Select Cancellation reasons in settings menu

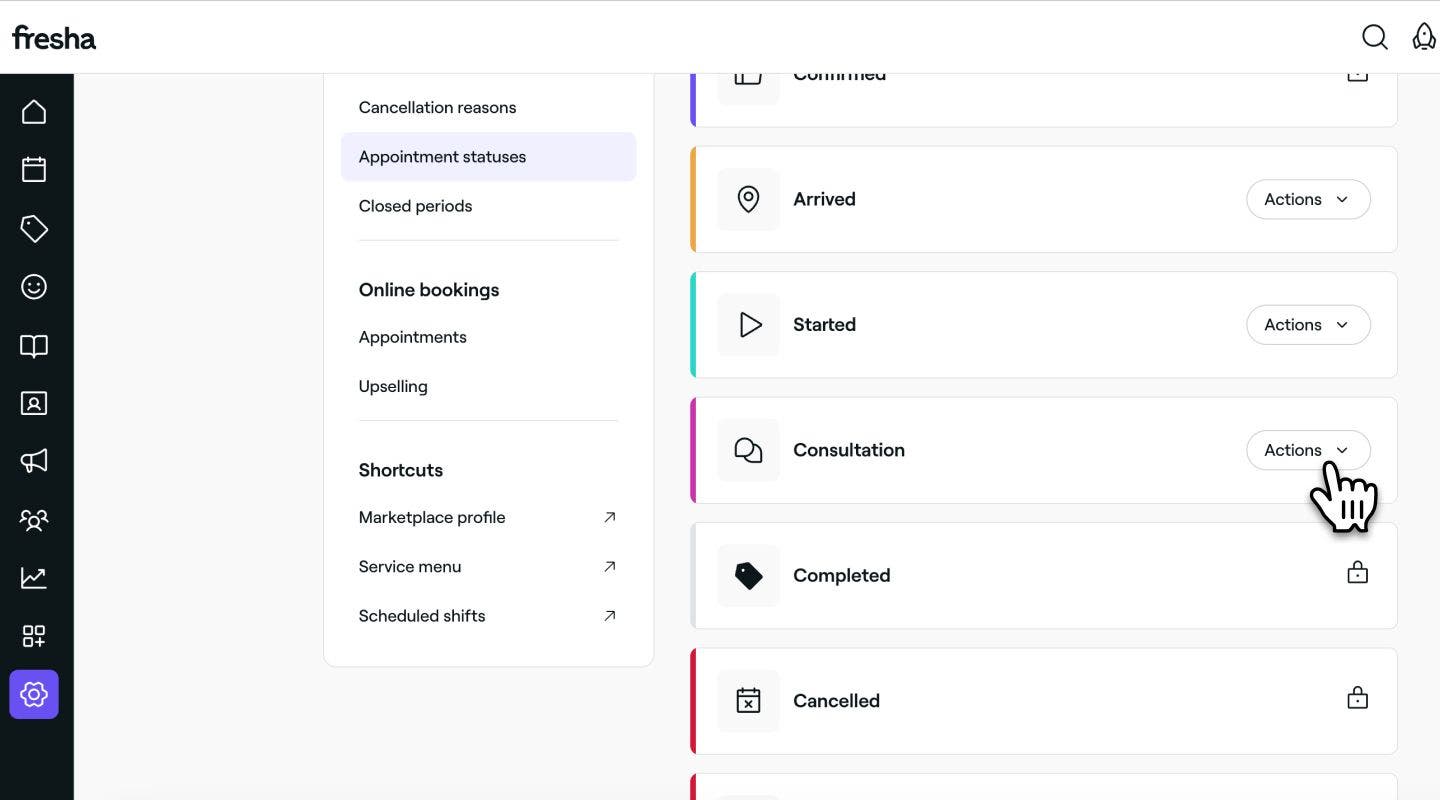point(437,107)
